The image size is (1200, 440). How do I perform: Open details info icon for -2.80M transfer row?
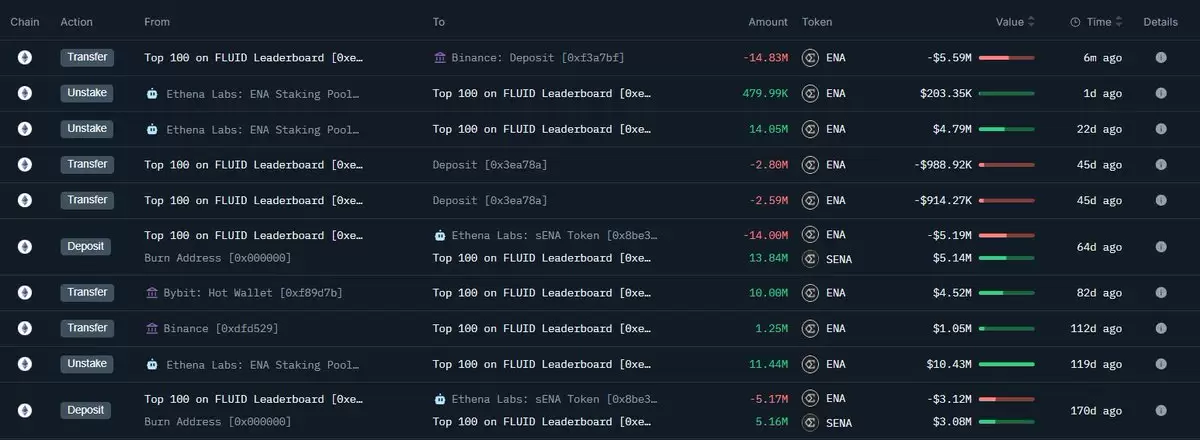click(1161, 165)
